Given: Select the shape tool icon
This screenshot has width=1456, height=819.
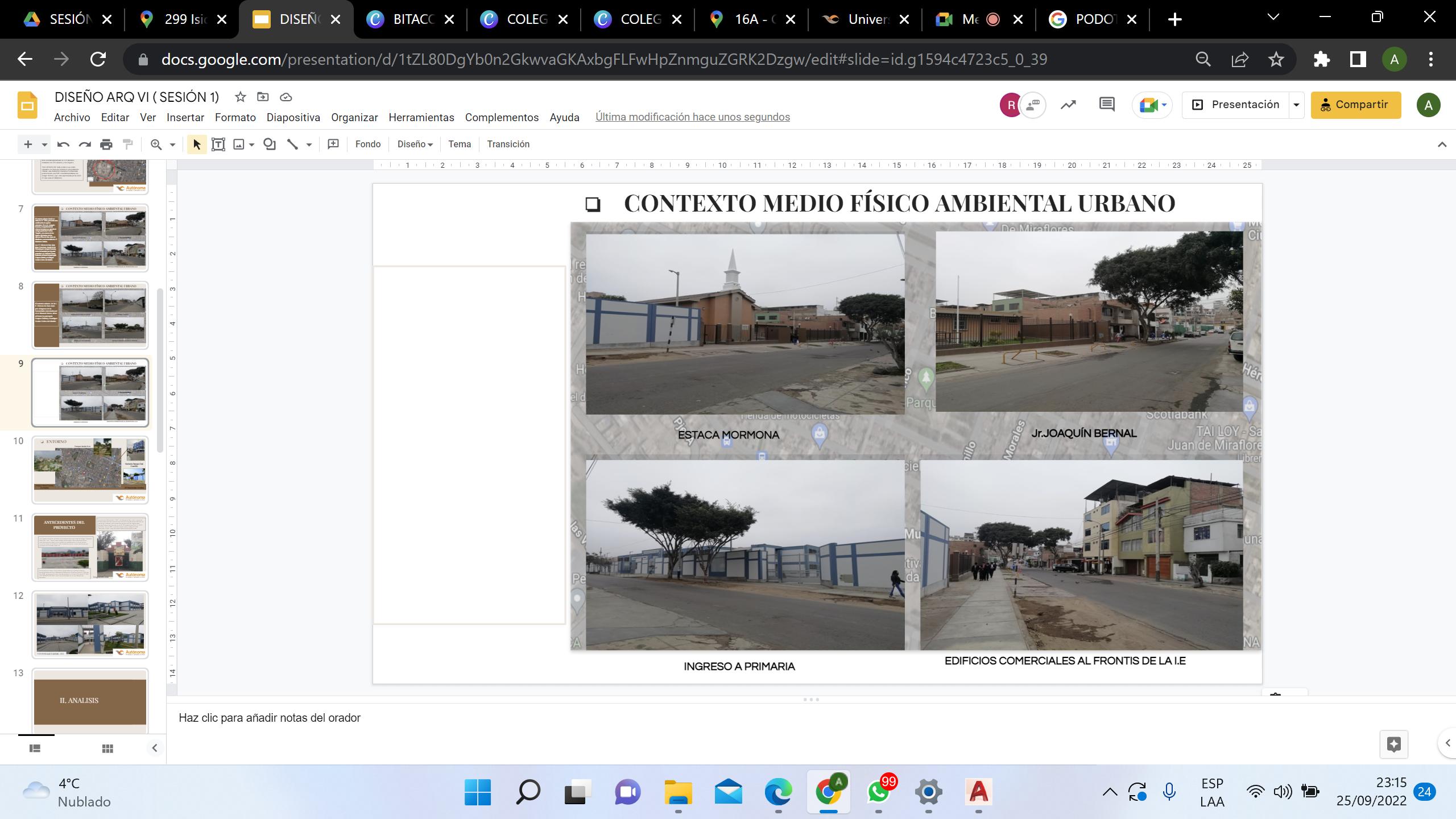Looking at the screenshot, I should (270, 144).
